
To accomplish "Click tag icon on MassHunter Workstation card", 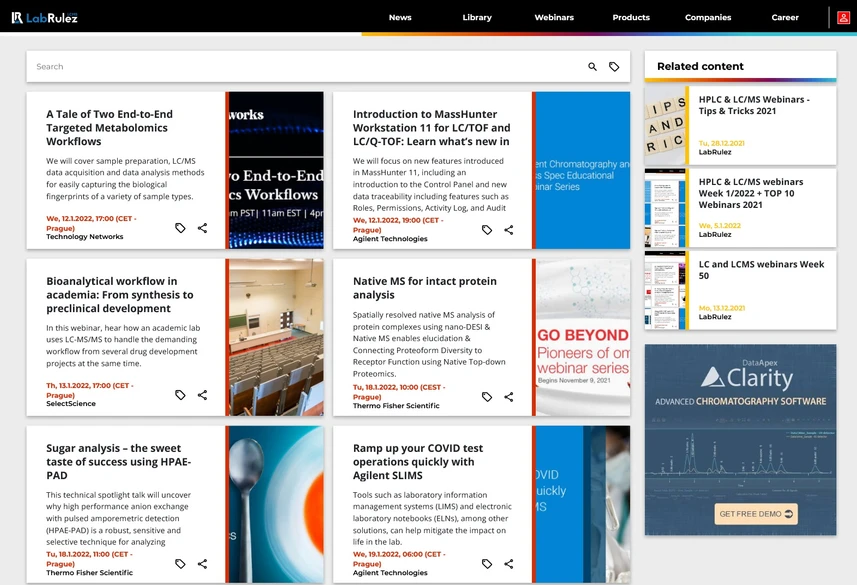I will 487,230.
